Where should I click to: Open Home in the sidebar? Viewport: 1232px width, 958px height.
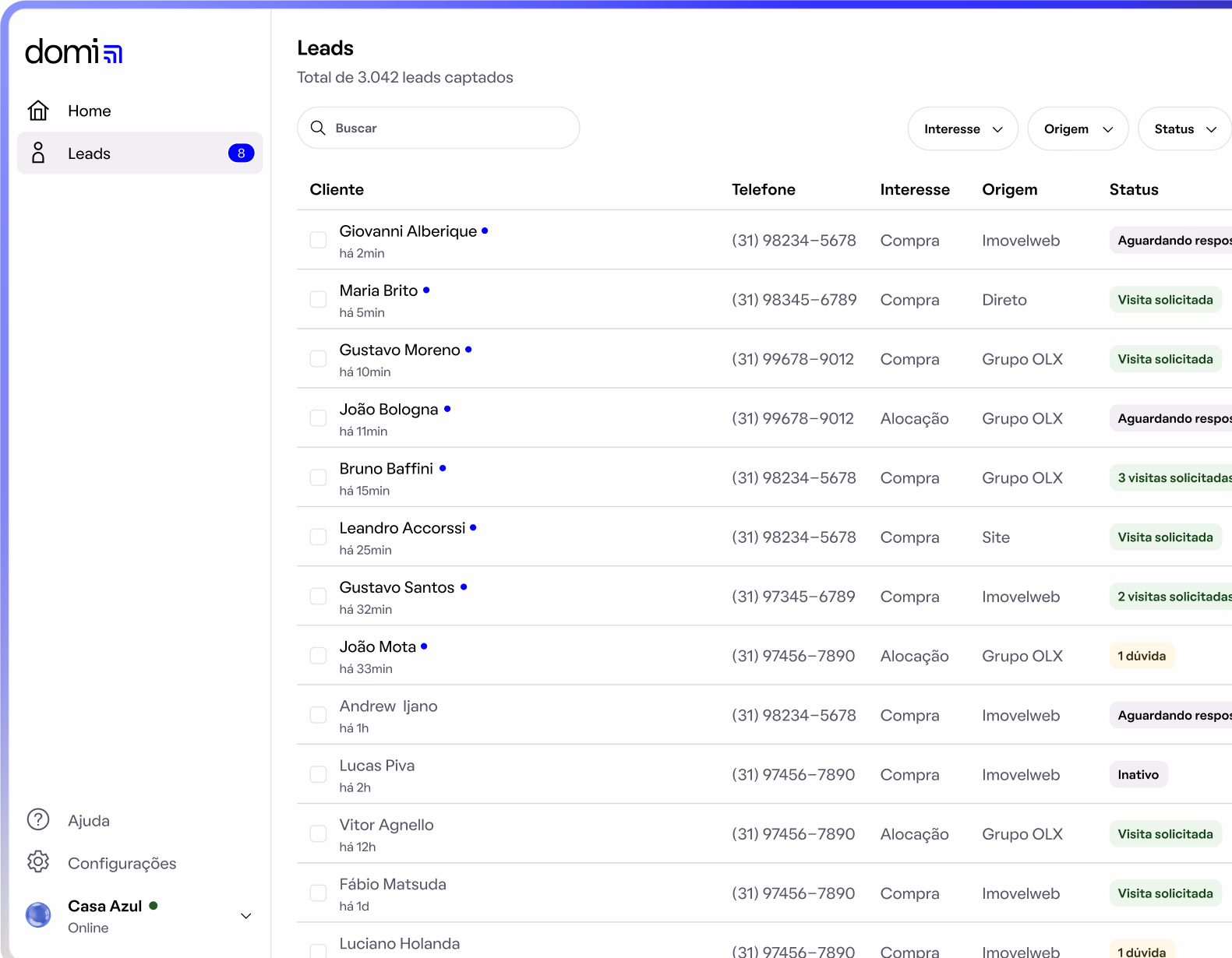click(140, 111)
